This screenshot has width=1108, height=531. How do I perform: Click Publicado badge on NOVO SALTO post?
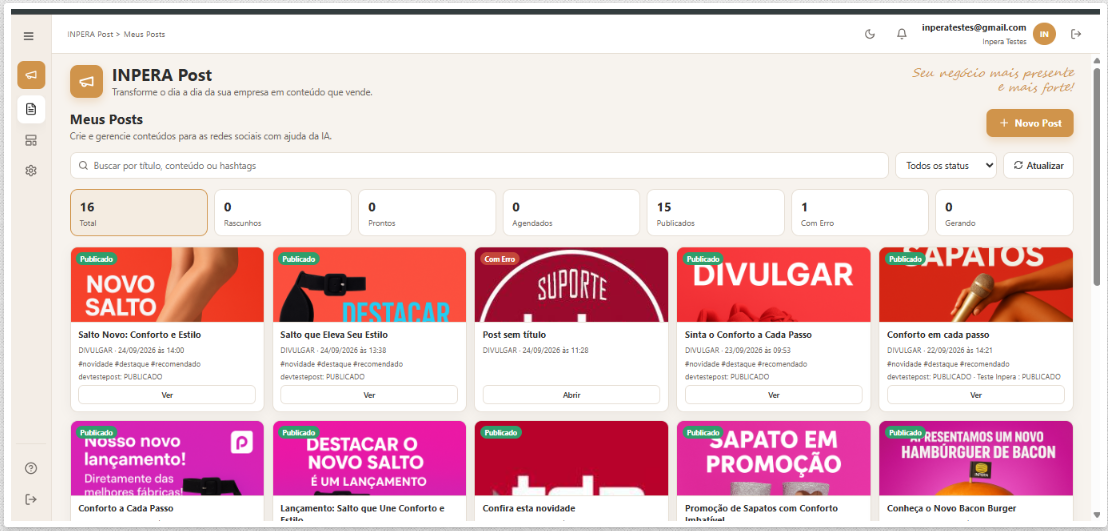click(x=96, y=259)
